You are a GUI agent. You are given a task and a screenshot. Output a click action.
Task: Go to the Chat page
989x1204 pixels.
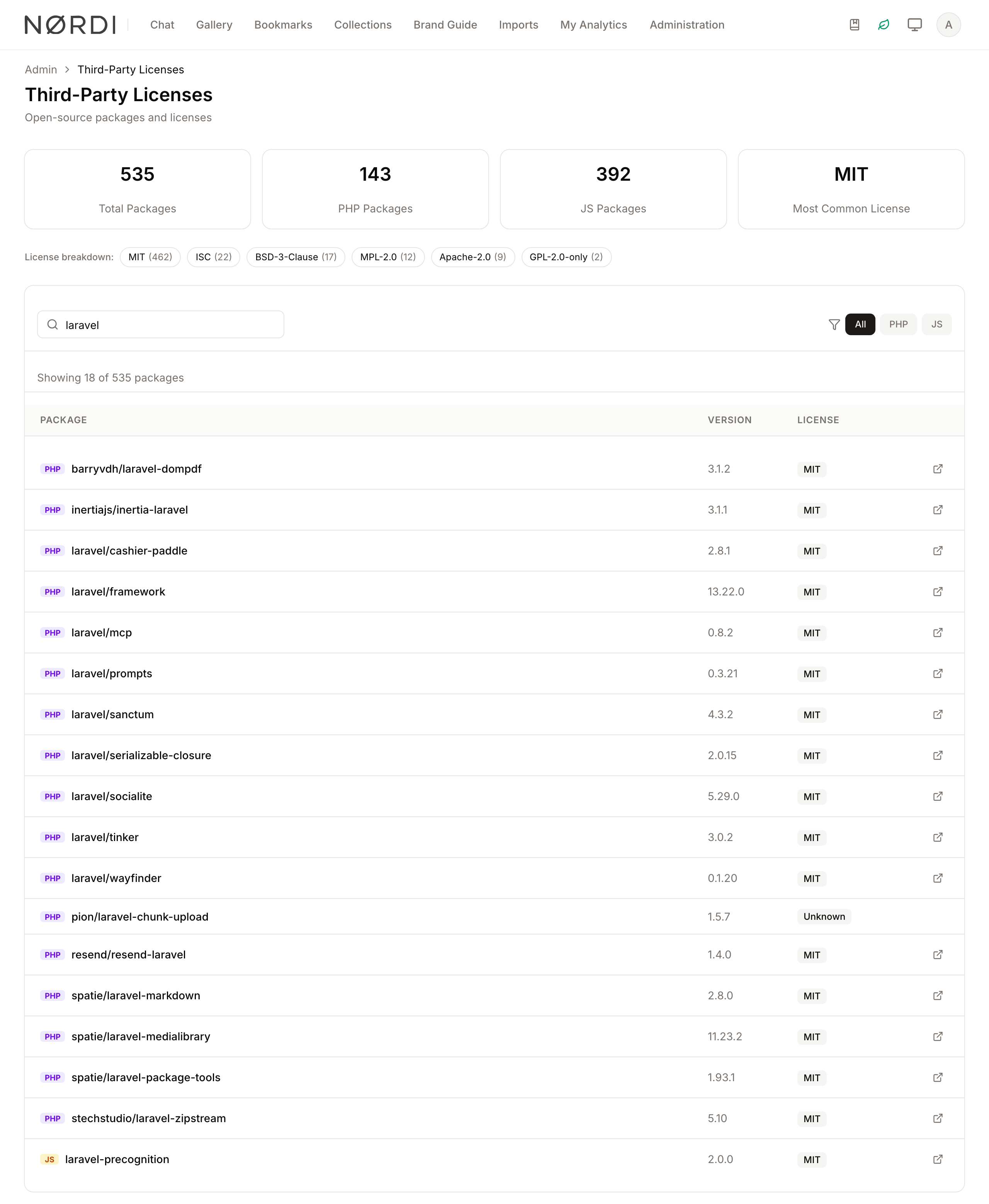click(x=162, y=24)
